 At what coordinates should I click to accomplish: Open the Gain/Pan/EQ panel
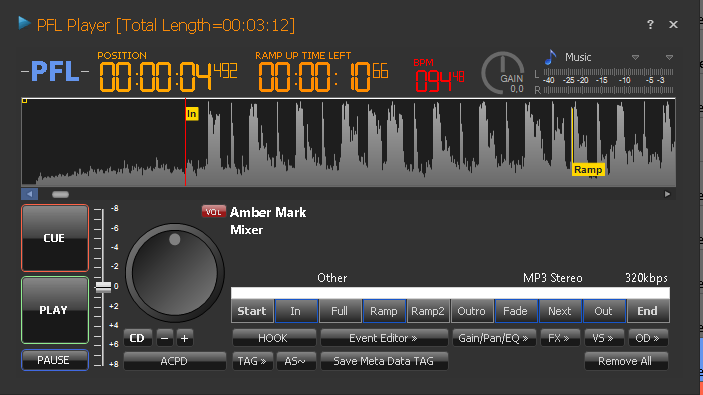[x=493, y=338]
